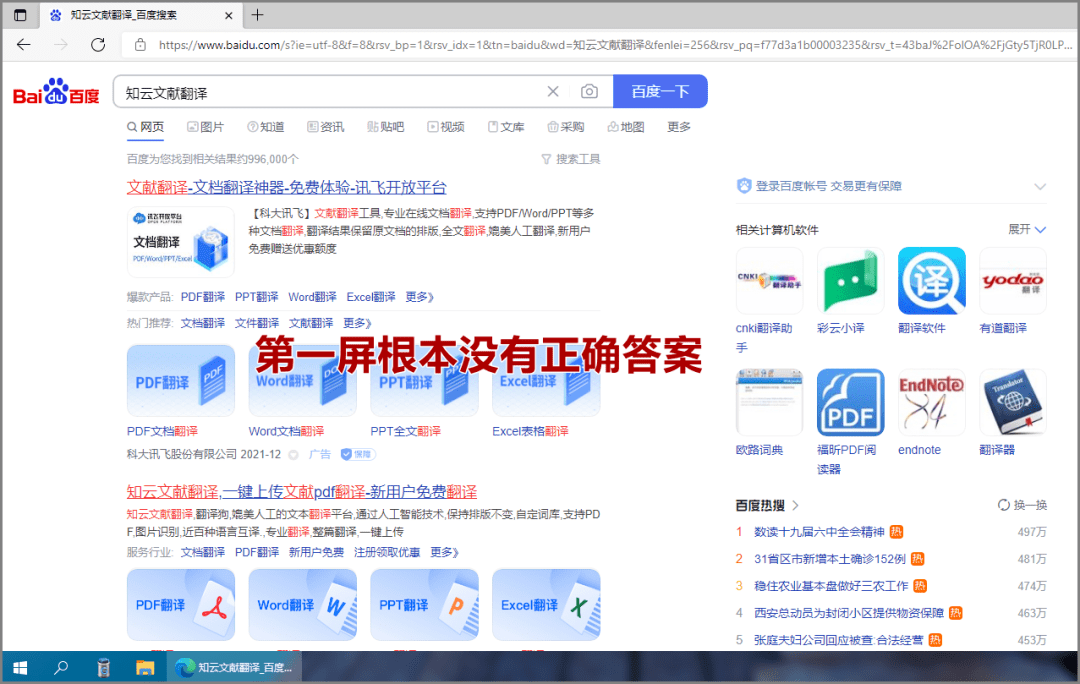The width and height of the screenshot is (1080, 684).
Task: Open hot search 31省区市新增本土确诊152例
Action: pyautogui.click(x=829, y=559)
